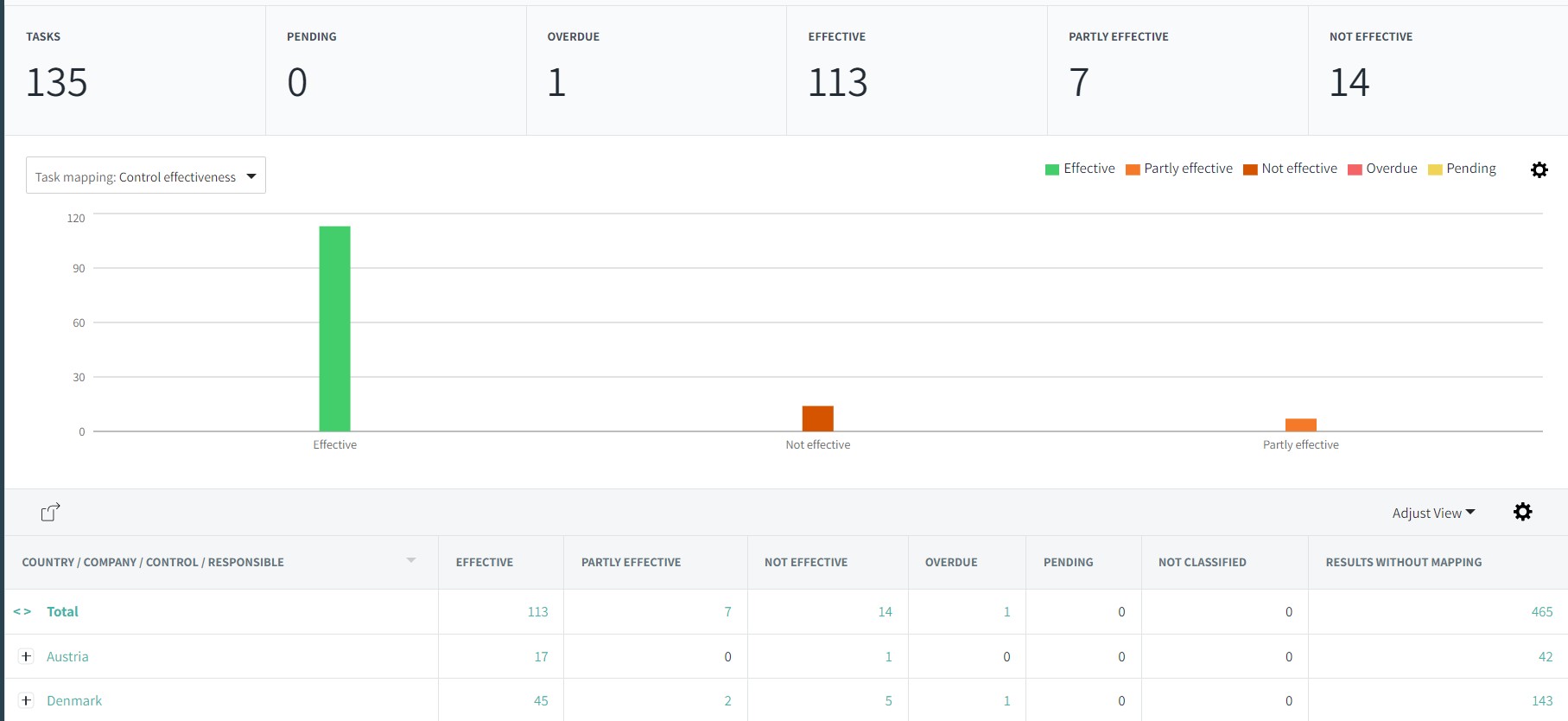
Task: Click Denmark effective count 45
Action: pyautogui.click(x=541, y=700)
